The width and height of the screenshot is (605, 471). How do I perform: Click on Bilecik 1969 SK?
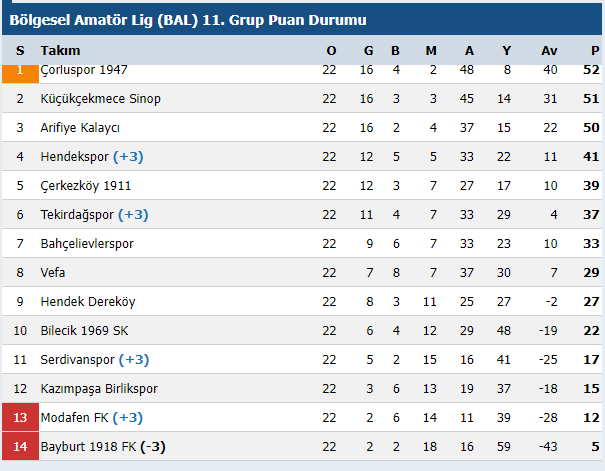[86, 331]
